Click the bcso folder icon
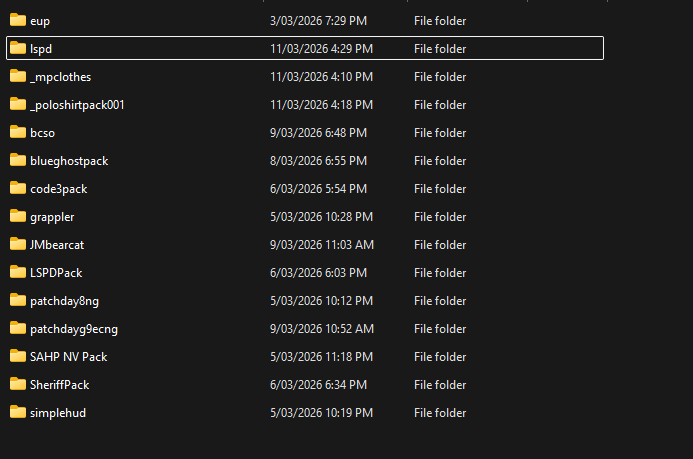 click(x=17, y=132)
